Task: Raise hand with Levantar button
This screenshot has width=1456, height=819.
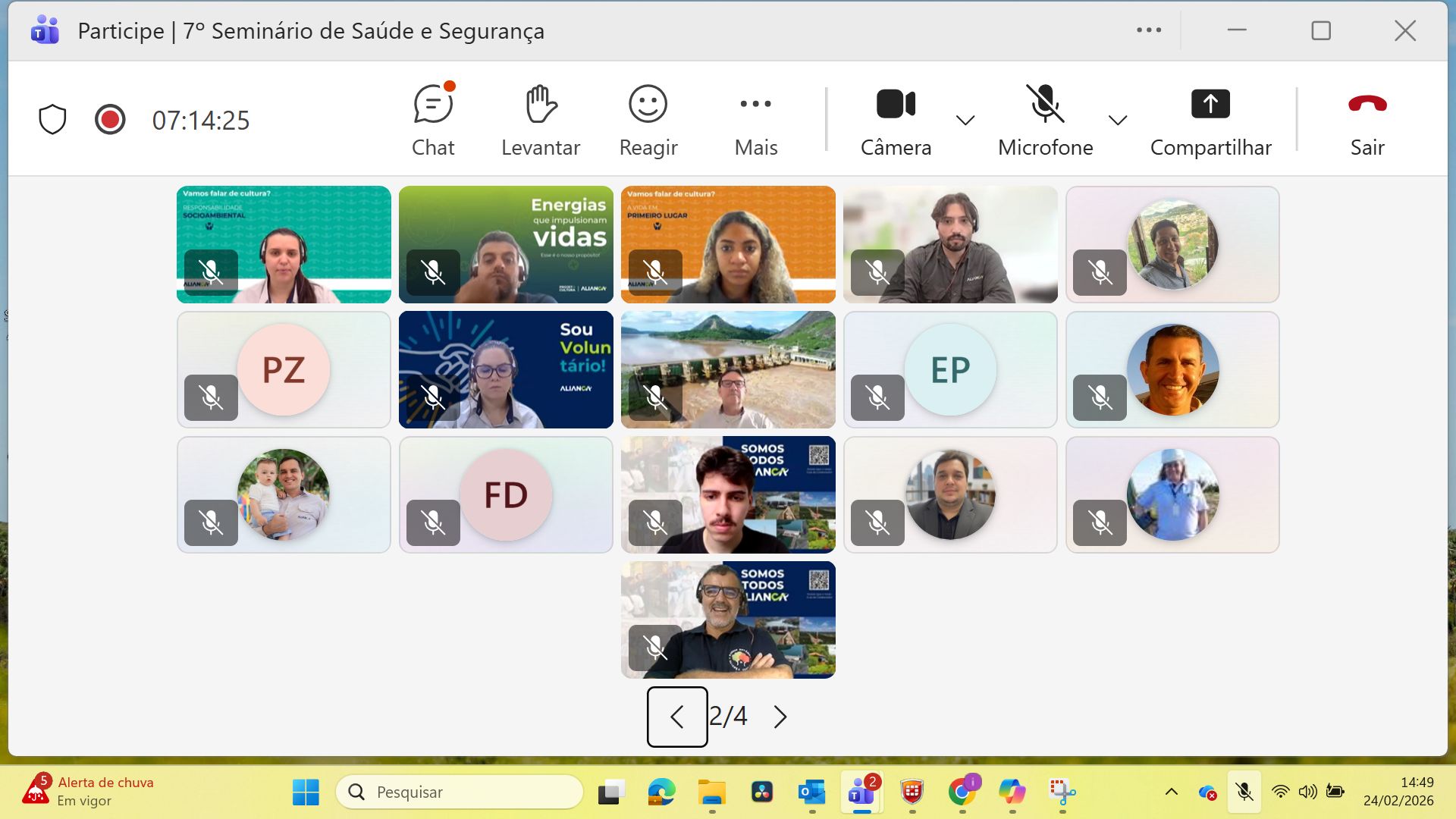Action: click(x=541, y=121)
